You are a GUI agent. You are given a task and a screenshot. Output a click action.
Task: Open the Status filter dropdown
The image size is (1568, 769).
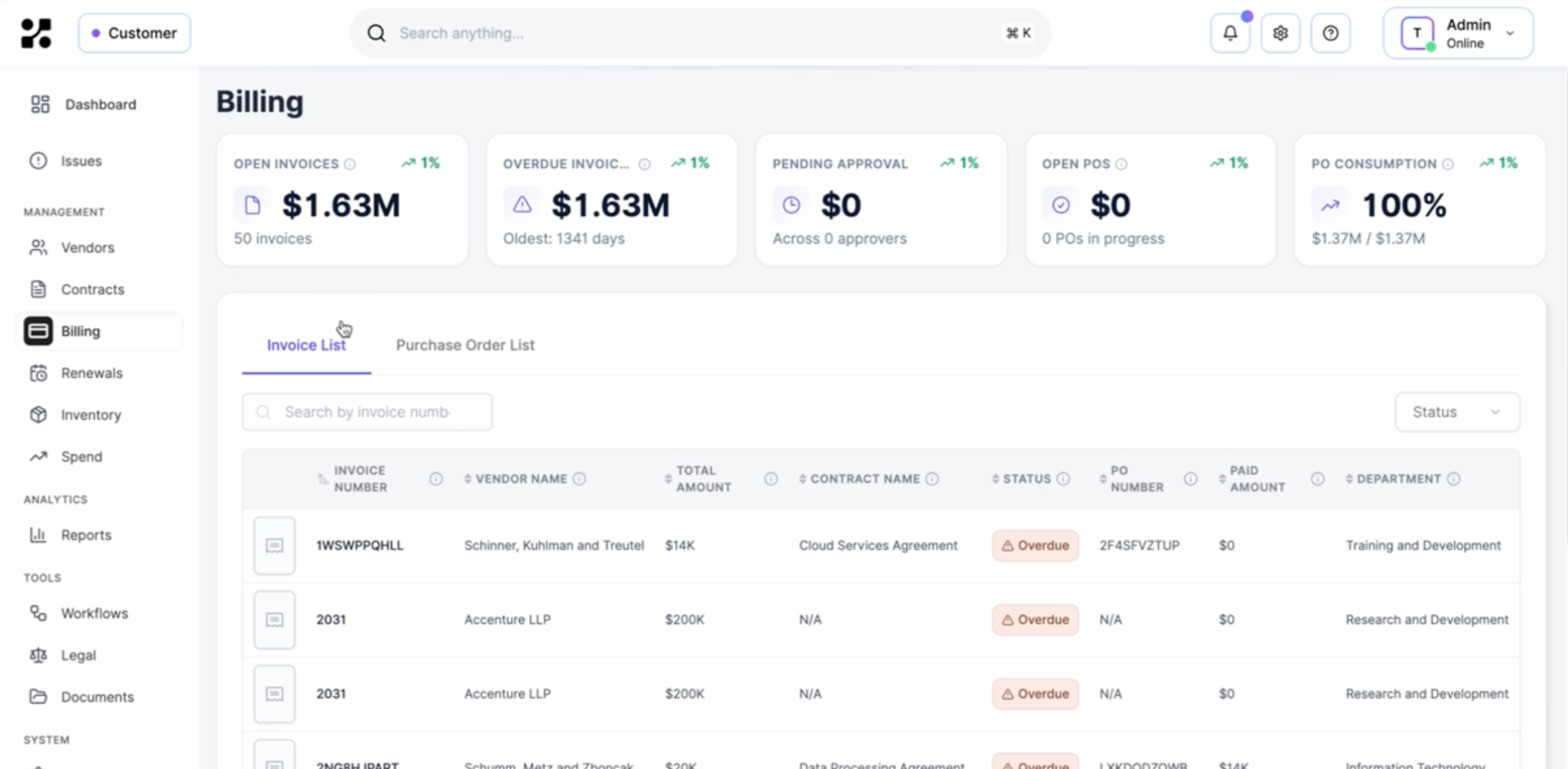click(1457, 412)
